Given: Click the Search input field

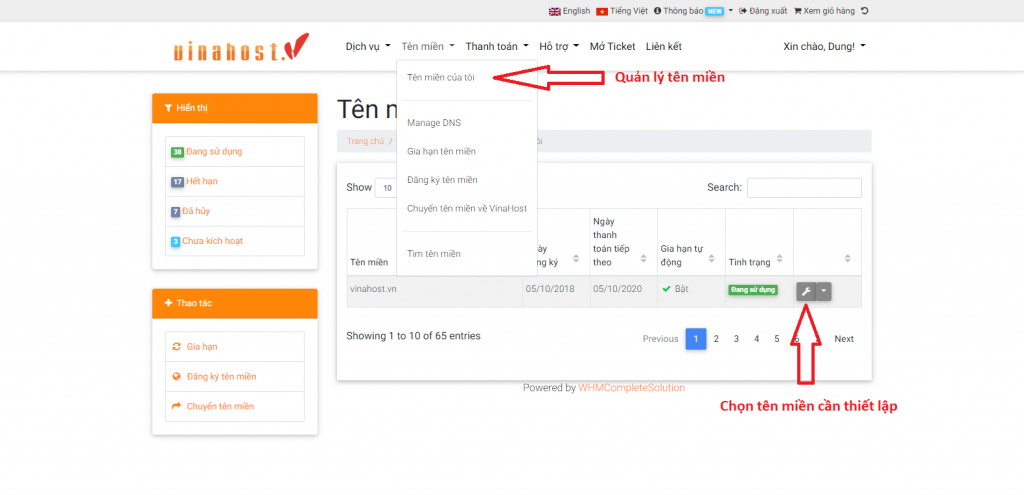Looking at the screenshot, I should (803, 188).
